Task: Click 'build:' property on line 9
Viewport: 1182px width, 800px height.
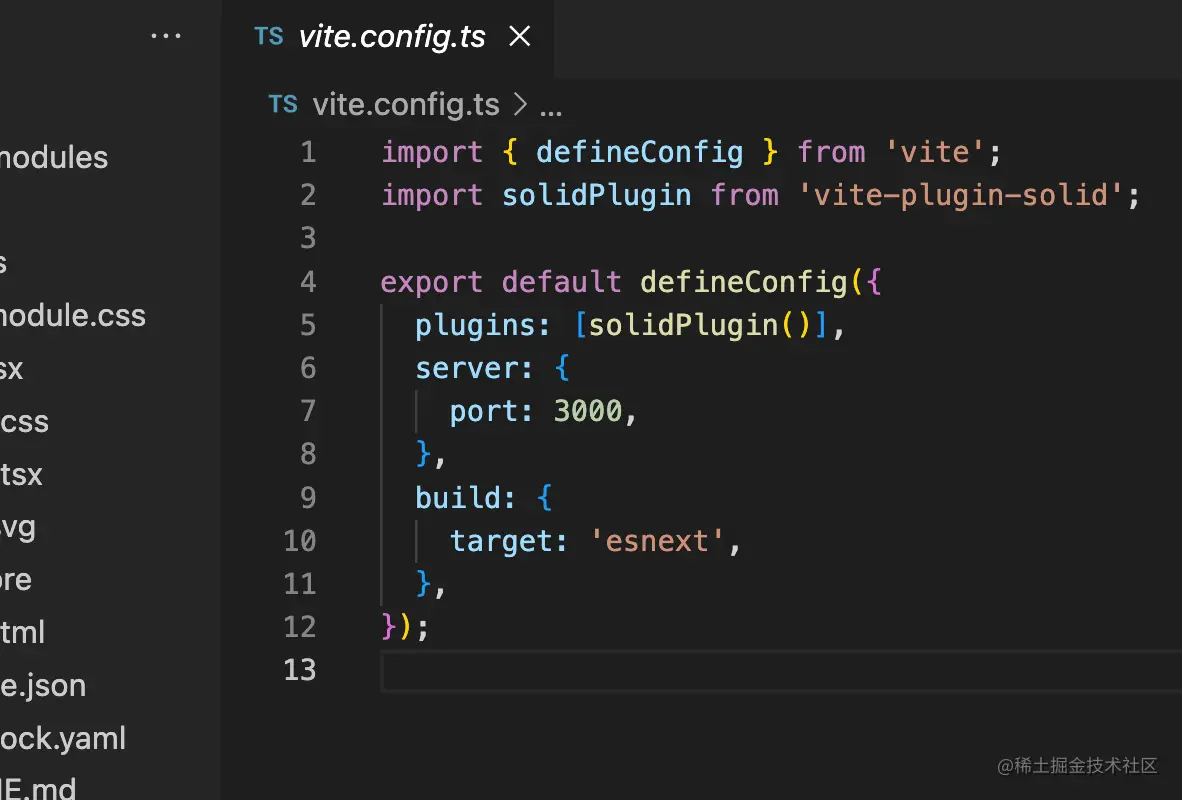Action: pyautogui.click(x=465, y=498)
